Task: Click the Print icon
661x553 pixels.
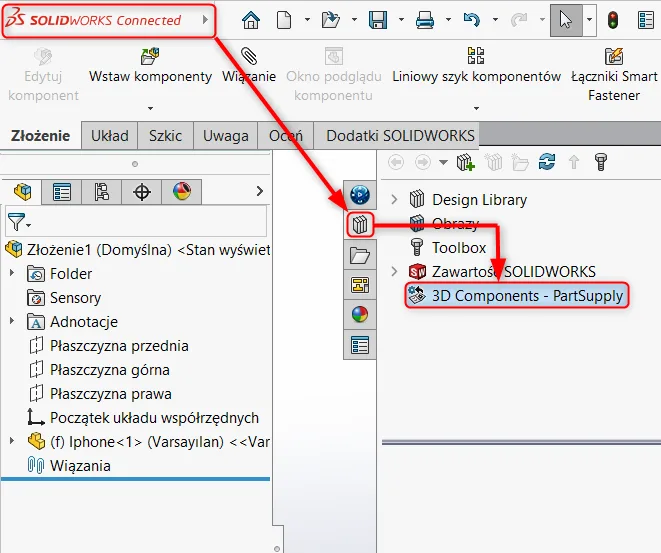Action: [425, 20]
